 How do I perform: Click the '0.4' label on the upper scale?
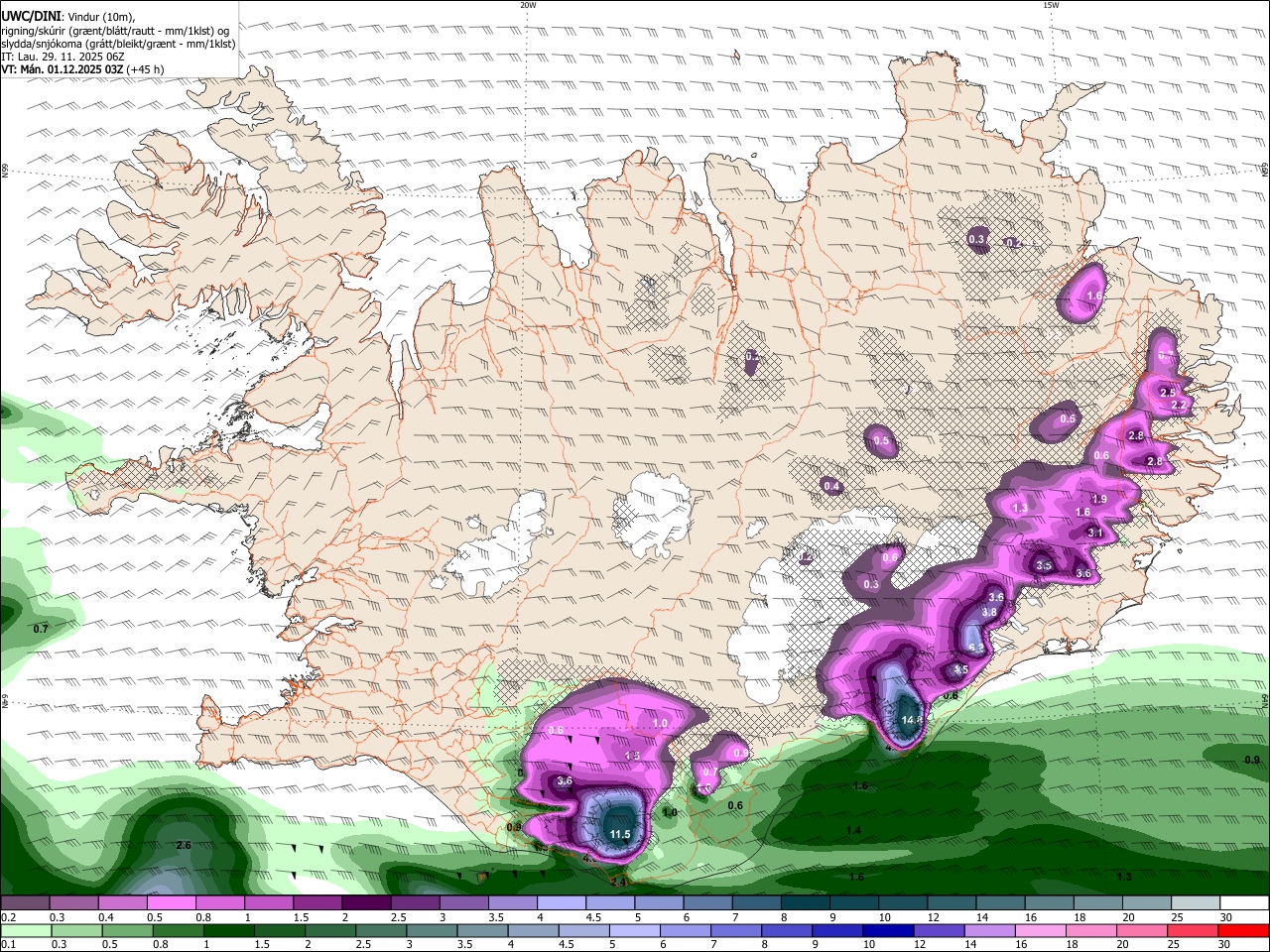106,917
